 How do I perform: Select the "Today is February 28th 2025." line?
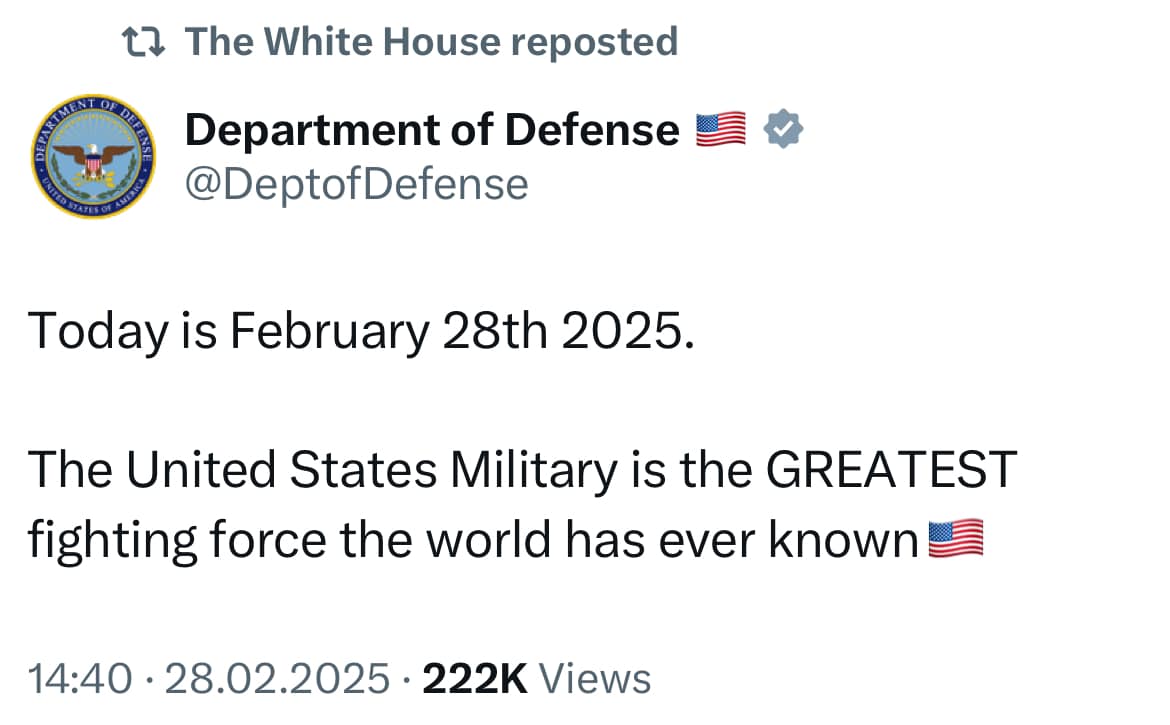(360, 332)
